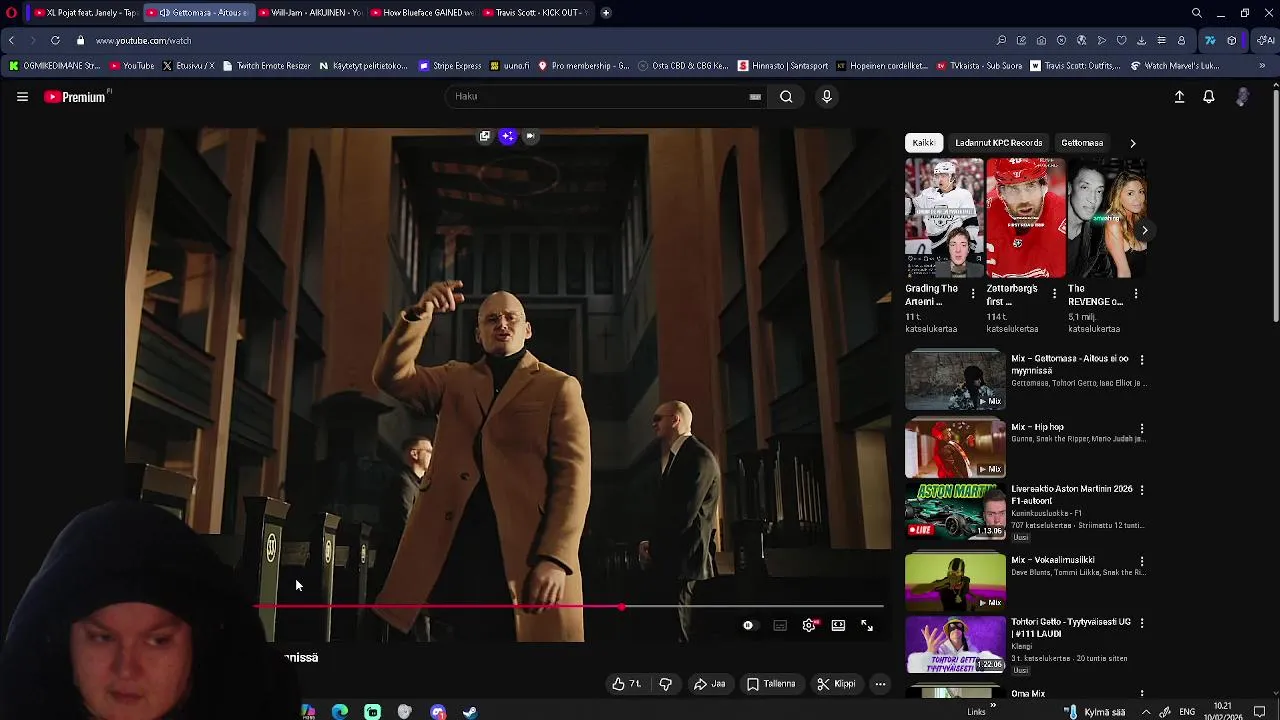Open the Windows notification center icon
The image size is (1280, 720).
pyautogui.click(x=1260, y=712)
